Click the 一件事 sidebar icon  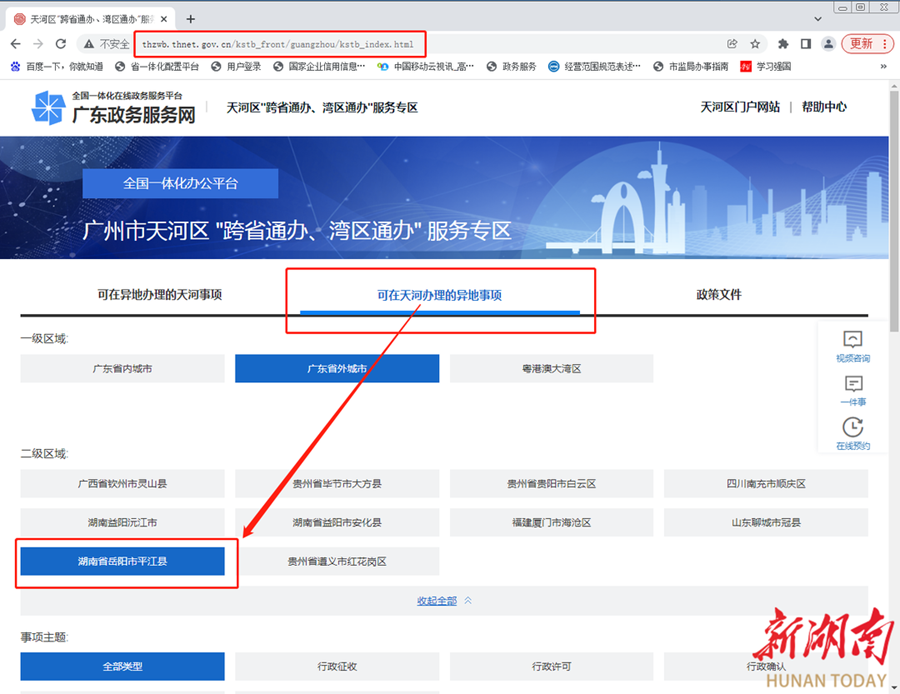(x=853, y=389)
